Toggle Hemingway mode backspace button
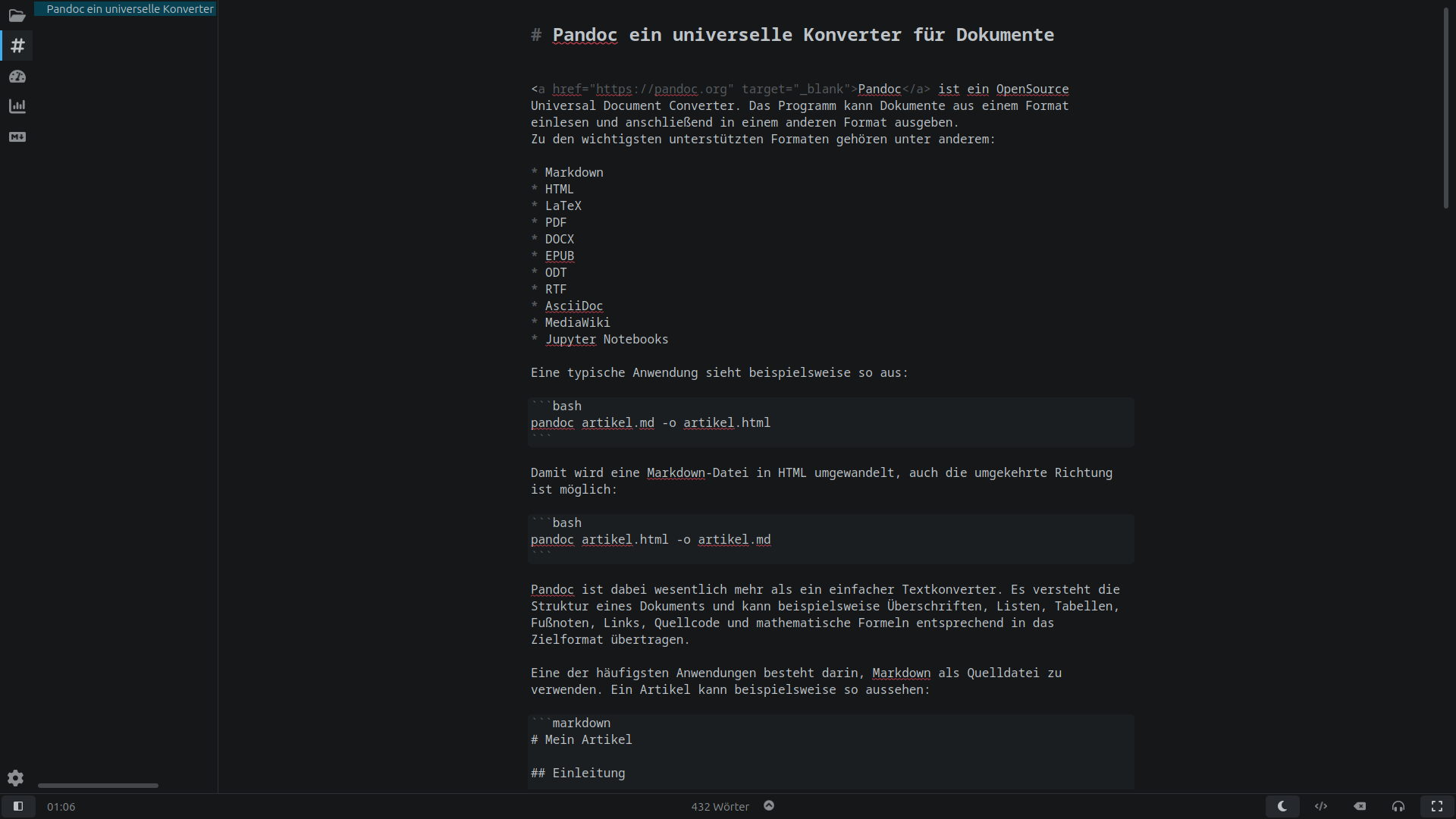The height and width of the screenshot is (819, 1456). [1360, 806]
